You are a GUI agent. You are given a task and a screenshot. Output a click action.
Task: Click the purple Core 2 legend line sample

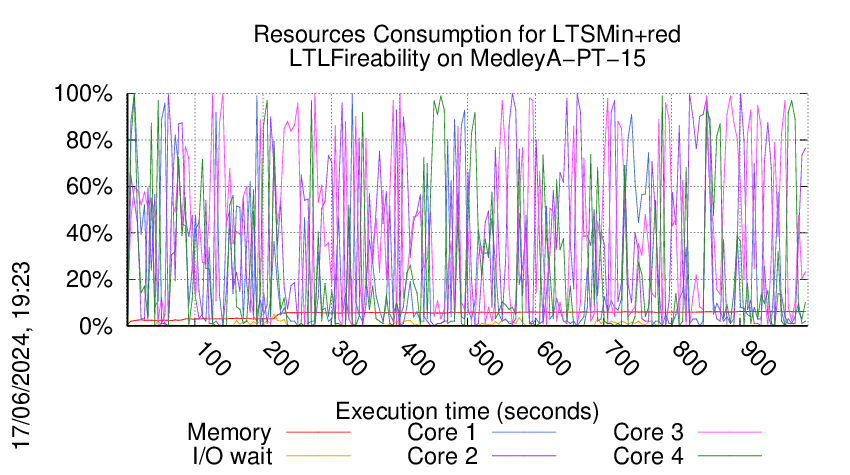pyautogui.click(x=524, y=455)
